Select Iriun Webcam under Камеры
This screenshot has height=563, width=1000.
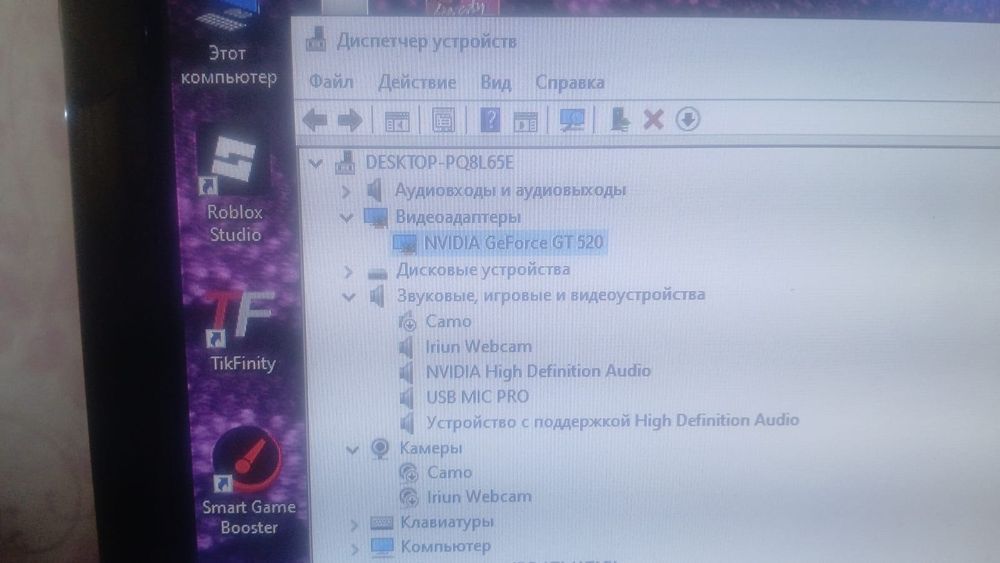pyautogui.click(x=479, y=497)
